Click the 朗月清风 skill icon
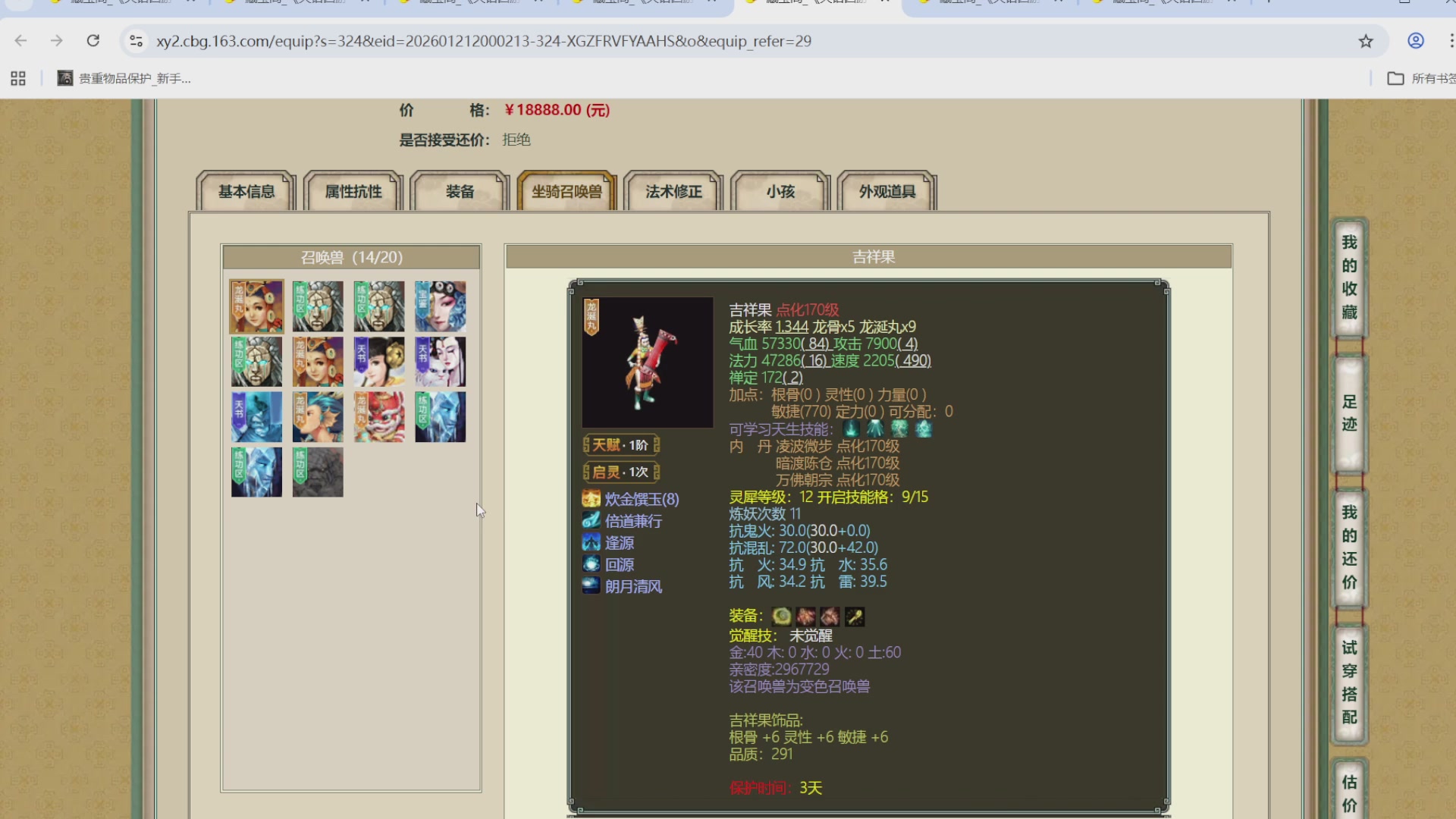 click(591, 586)
